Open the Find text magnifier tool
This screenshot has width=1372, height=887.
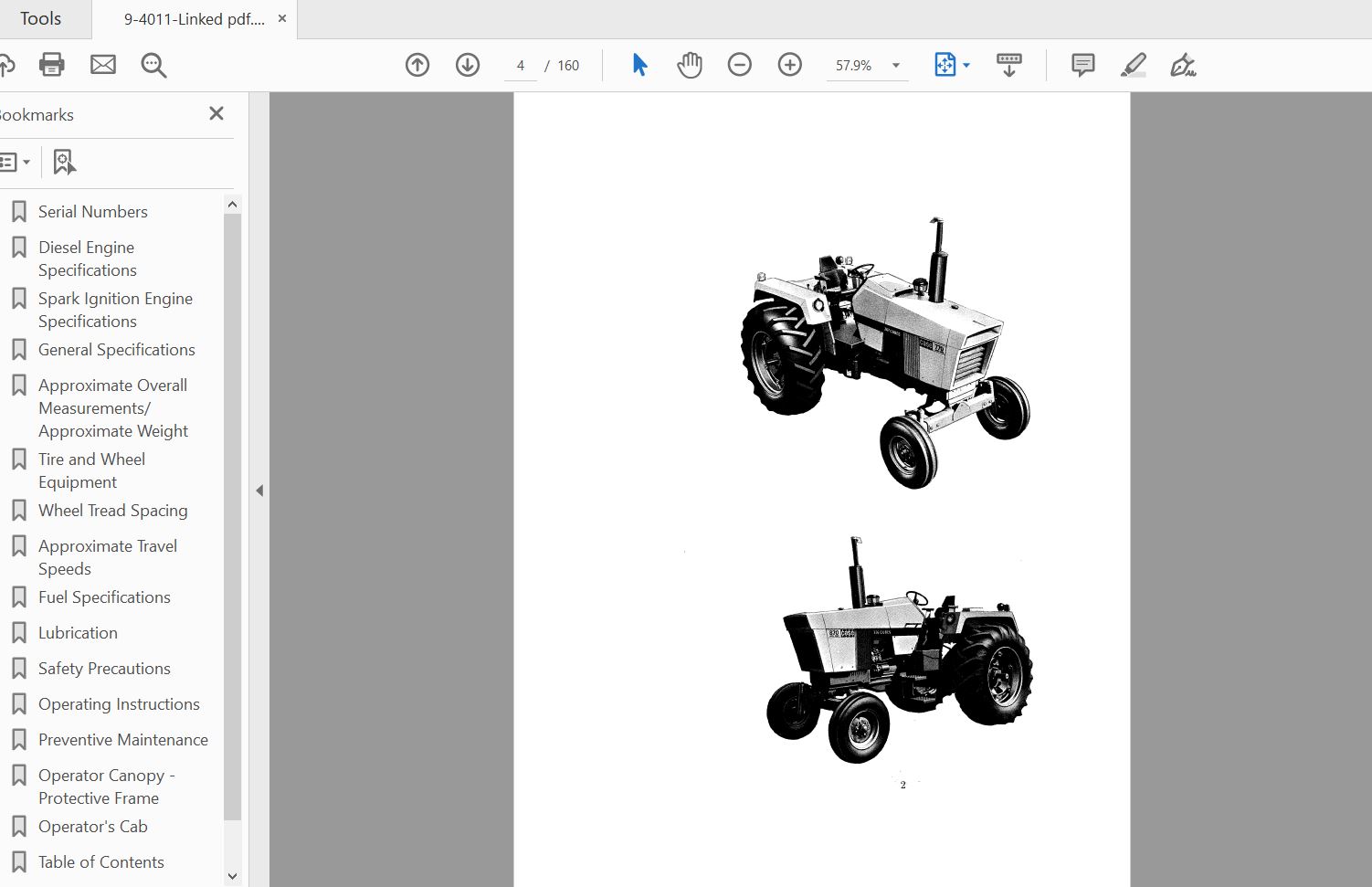click(153, 65)
